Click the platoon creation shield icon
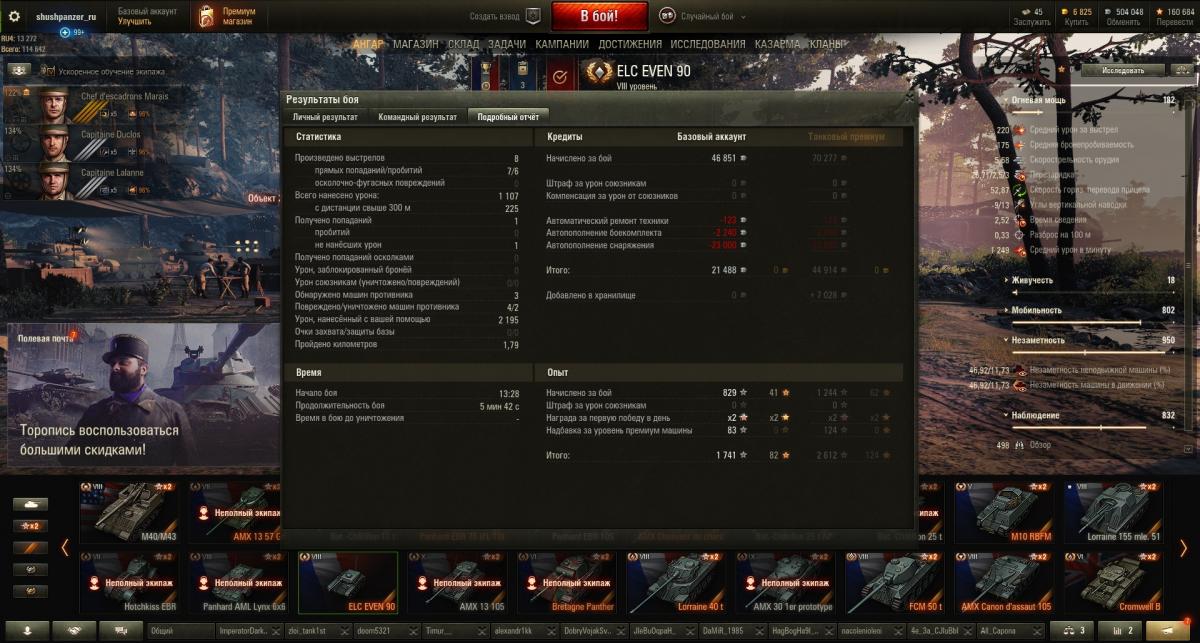 [x=533, y=16]
